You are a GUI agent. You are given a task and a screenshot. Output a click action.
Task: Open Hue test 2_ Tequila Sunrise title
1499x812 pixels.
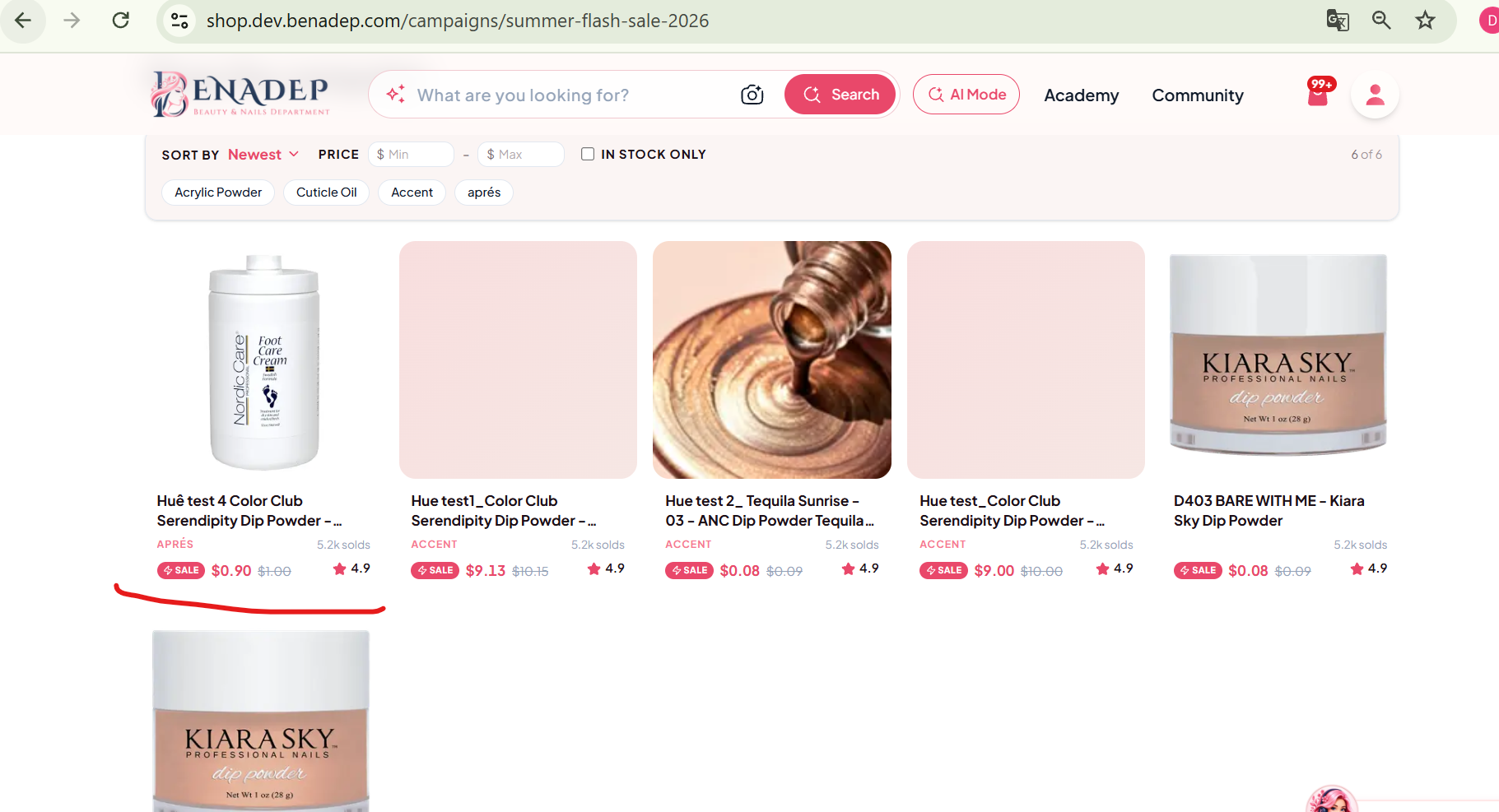pos(770,511)
